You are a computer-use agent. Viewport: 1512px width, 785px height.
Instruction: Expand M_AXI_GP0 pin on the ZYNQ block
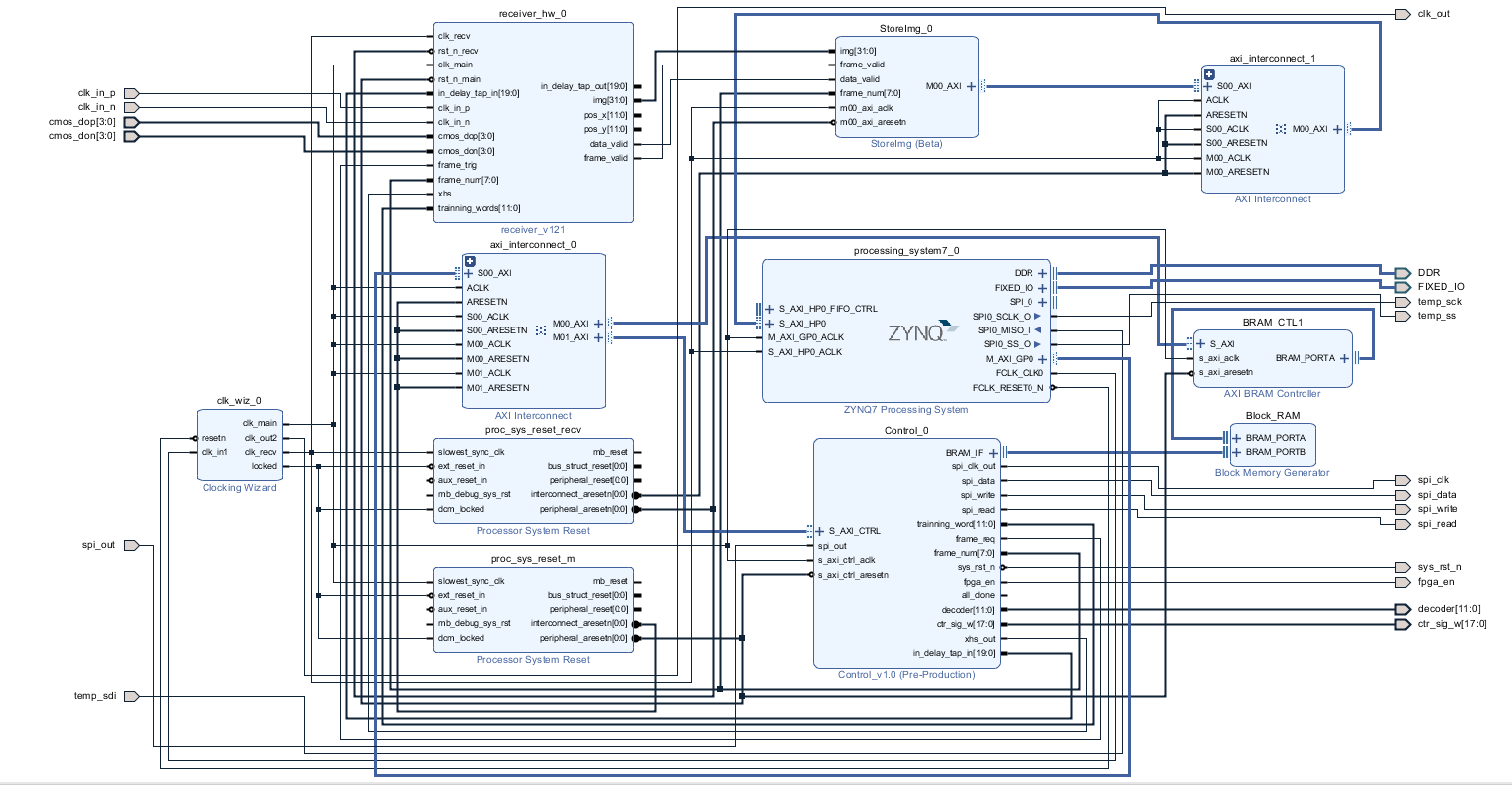point(1042,359)
